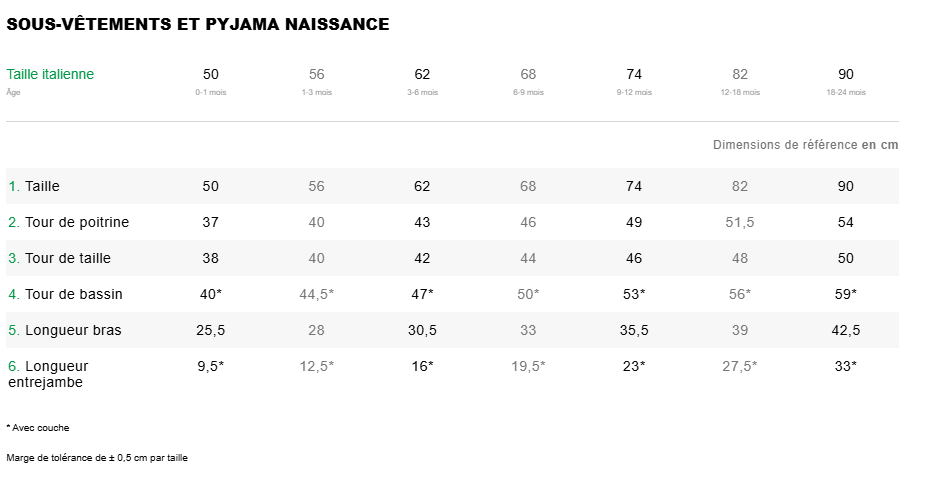Click the "Longueur entrejambe" row label
Screen dimensions: 933x479
(x=56, y=374)
